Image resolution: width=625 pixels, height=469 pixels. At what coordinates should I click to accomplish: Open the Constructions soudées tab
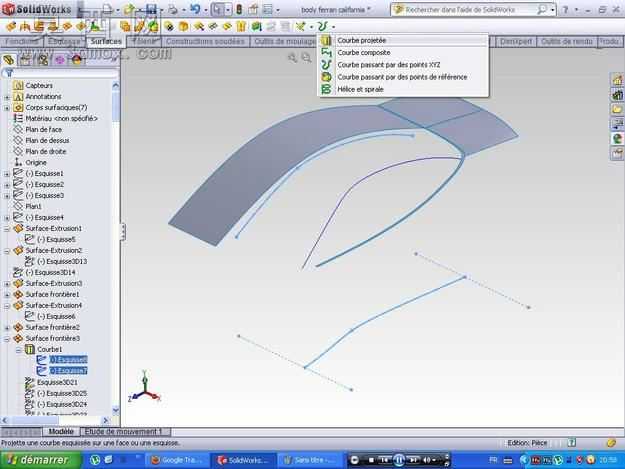coord(205,41)
